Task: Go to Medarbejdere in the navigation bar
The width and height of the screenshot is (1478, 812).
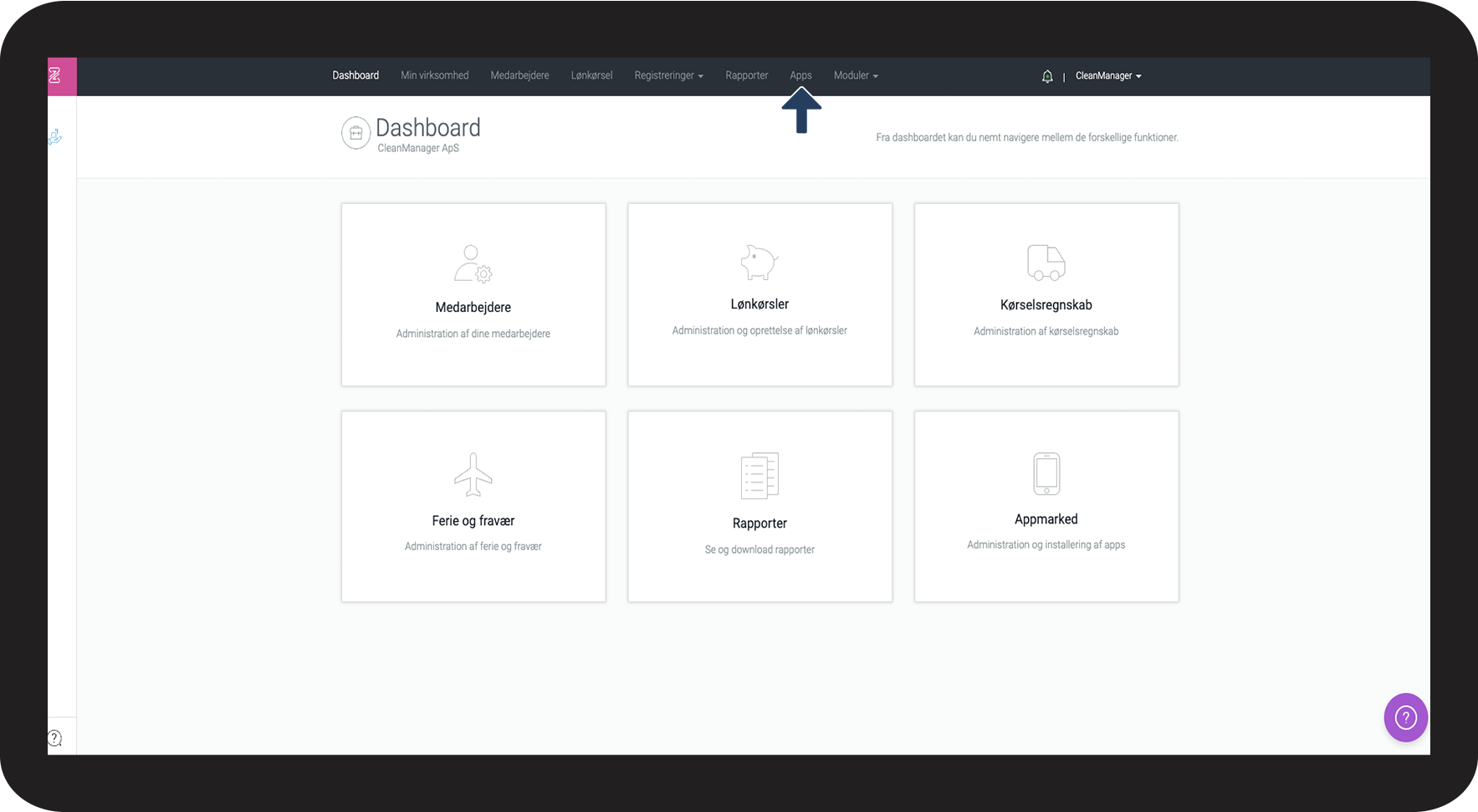Action: (x=519, y=75)
